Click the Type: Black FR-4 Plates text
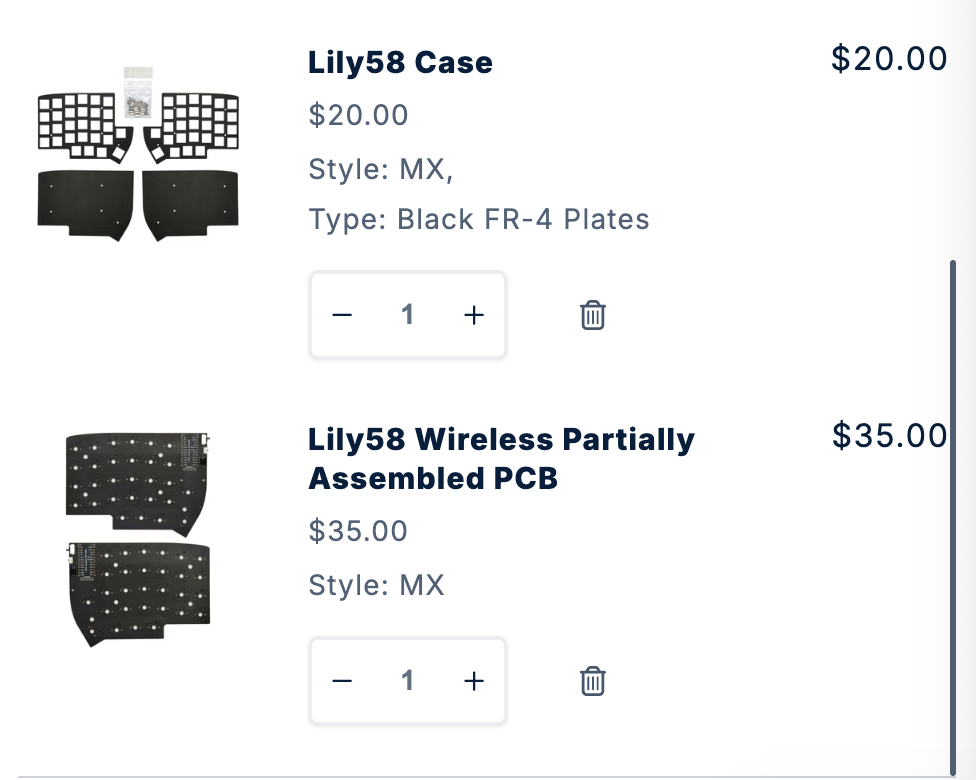The width and height of the screenshot is (976, 780). (479, 219)
